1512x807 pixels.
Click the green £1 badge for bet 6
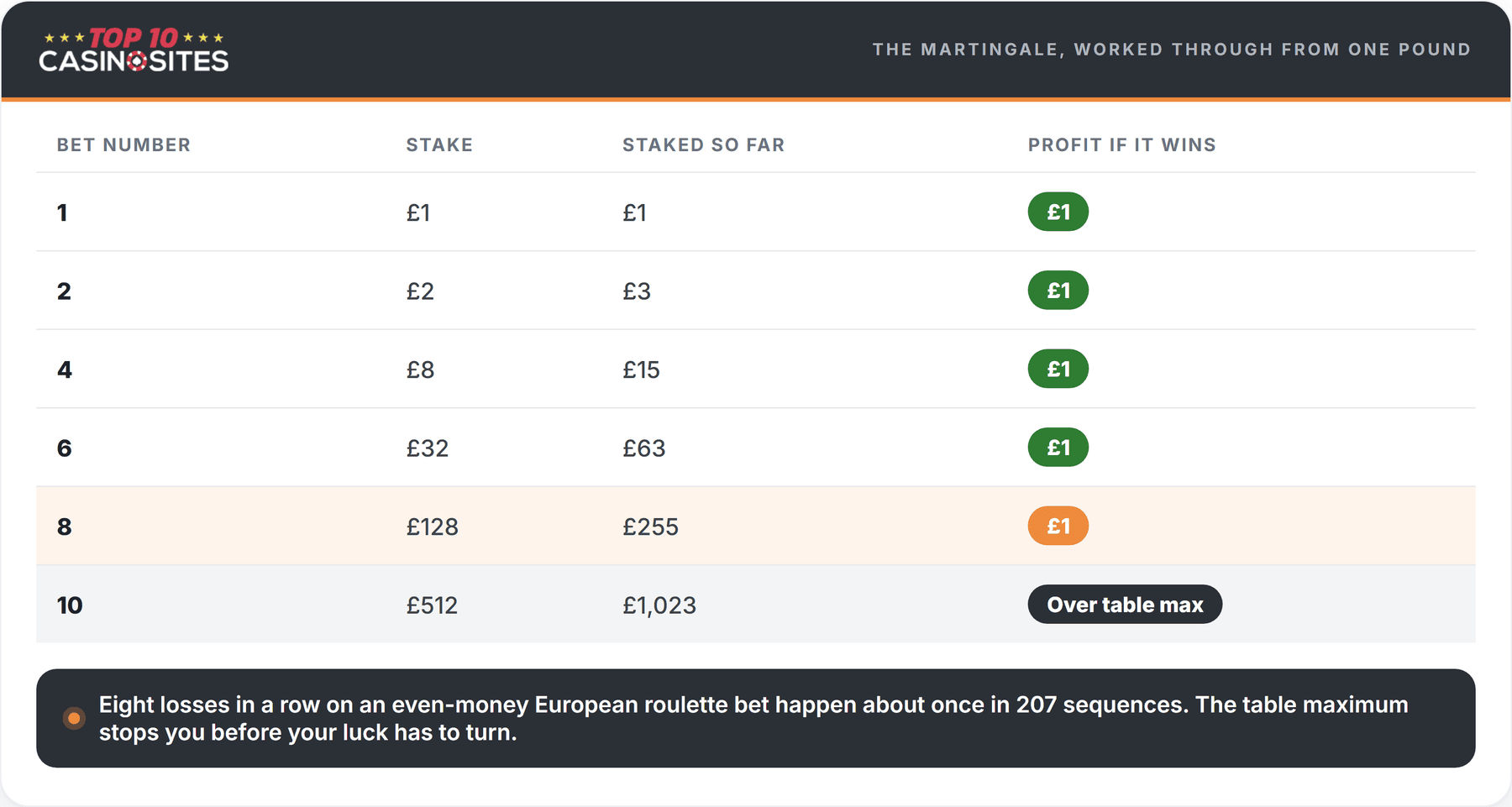[1058, 448]
